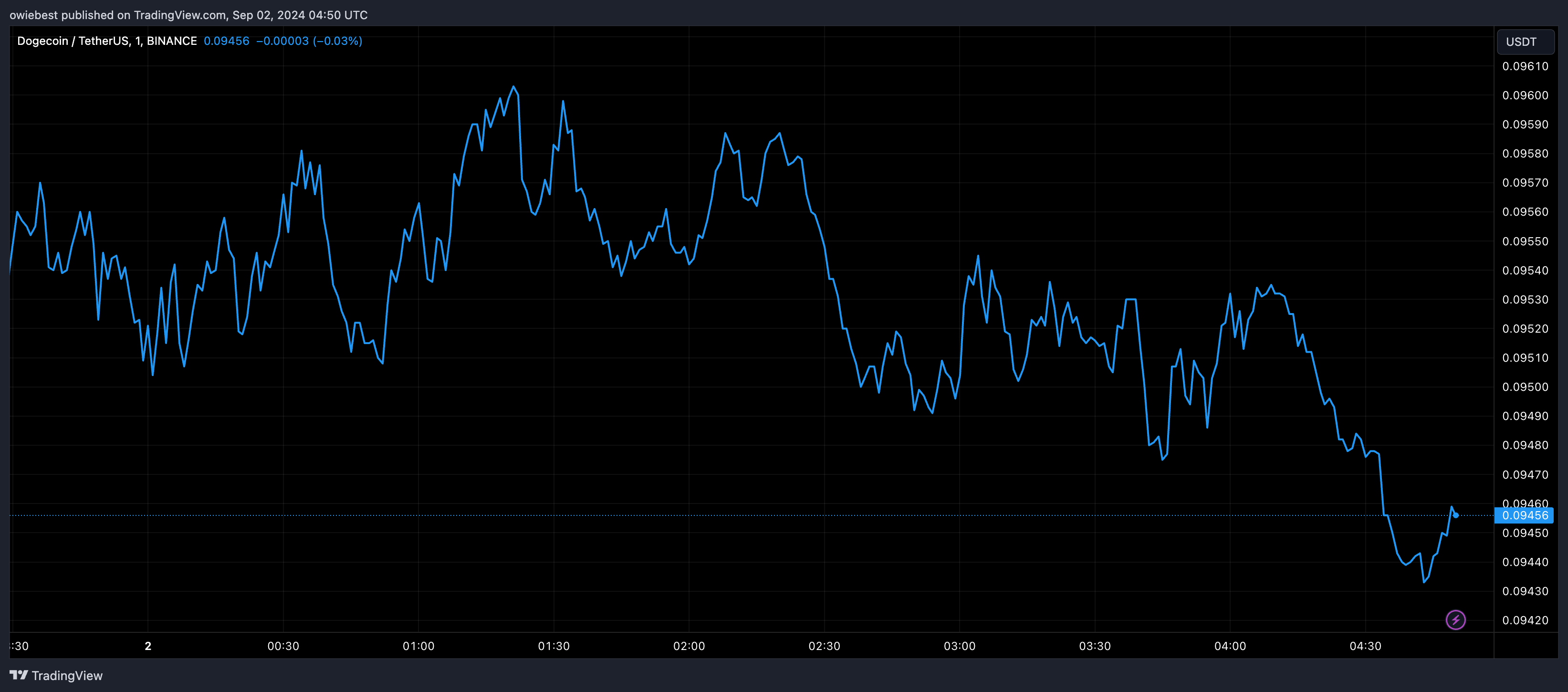The height and width of the screenshot is (692, 1568).
Task: Click the 0.09450 price axis label
Action: [x=1525, y=533]
